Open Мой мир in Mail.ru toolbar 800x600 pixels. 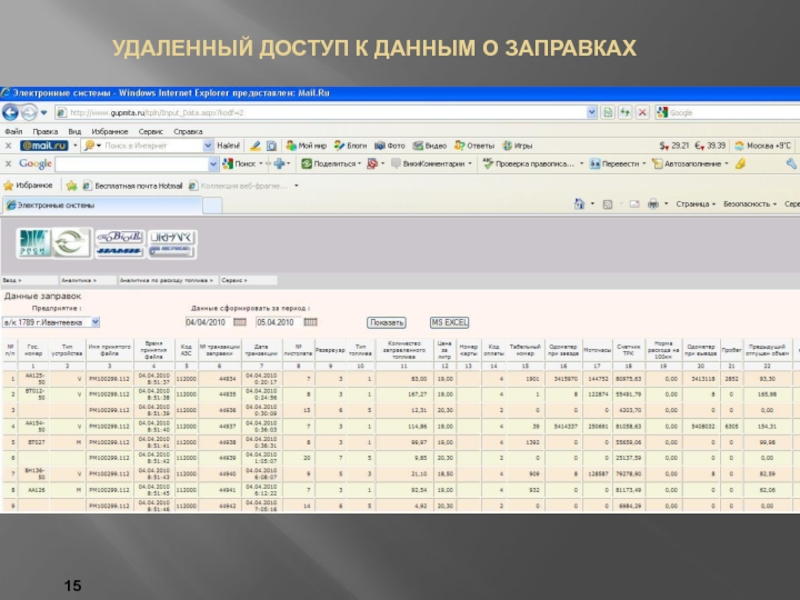pyautogui.click(x=305, y=146)
